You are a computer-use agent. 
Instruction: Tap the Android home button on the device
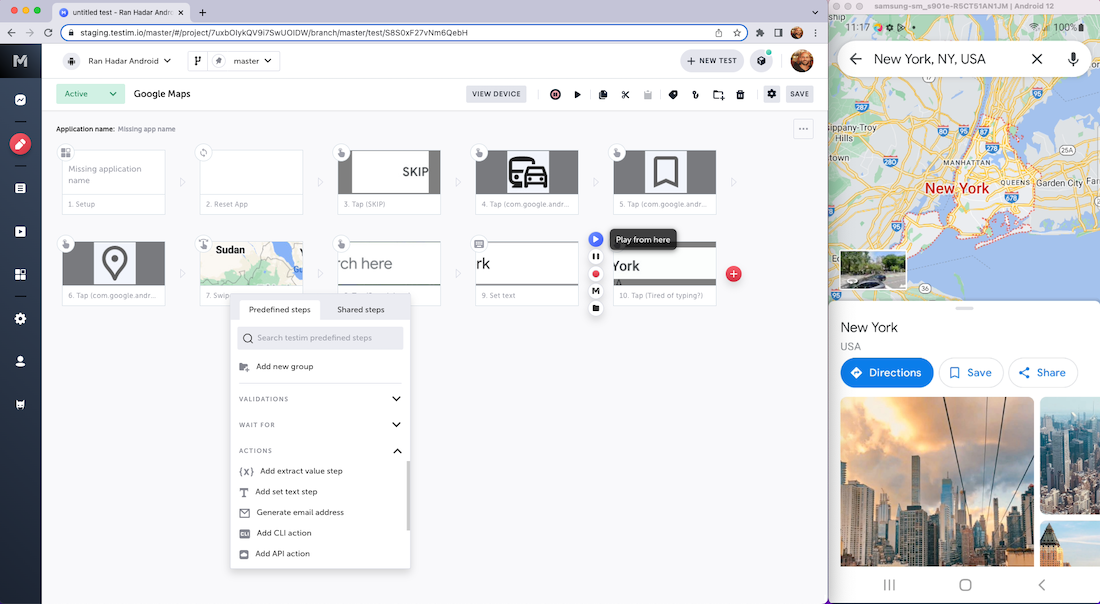tap(965, 585)
